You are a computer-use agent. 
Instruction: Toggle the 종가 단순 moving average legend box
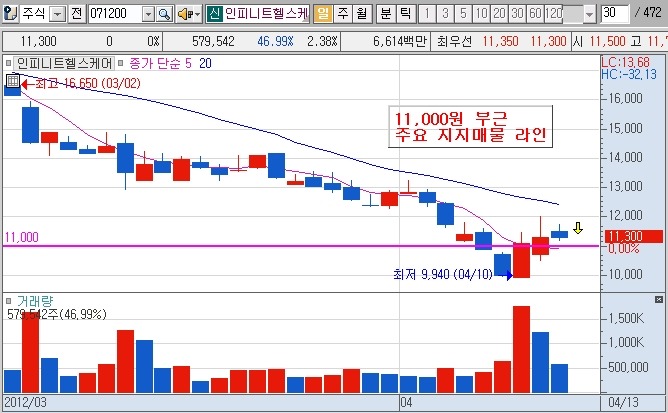click(120, 64)
